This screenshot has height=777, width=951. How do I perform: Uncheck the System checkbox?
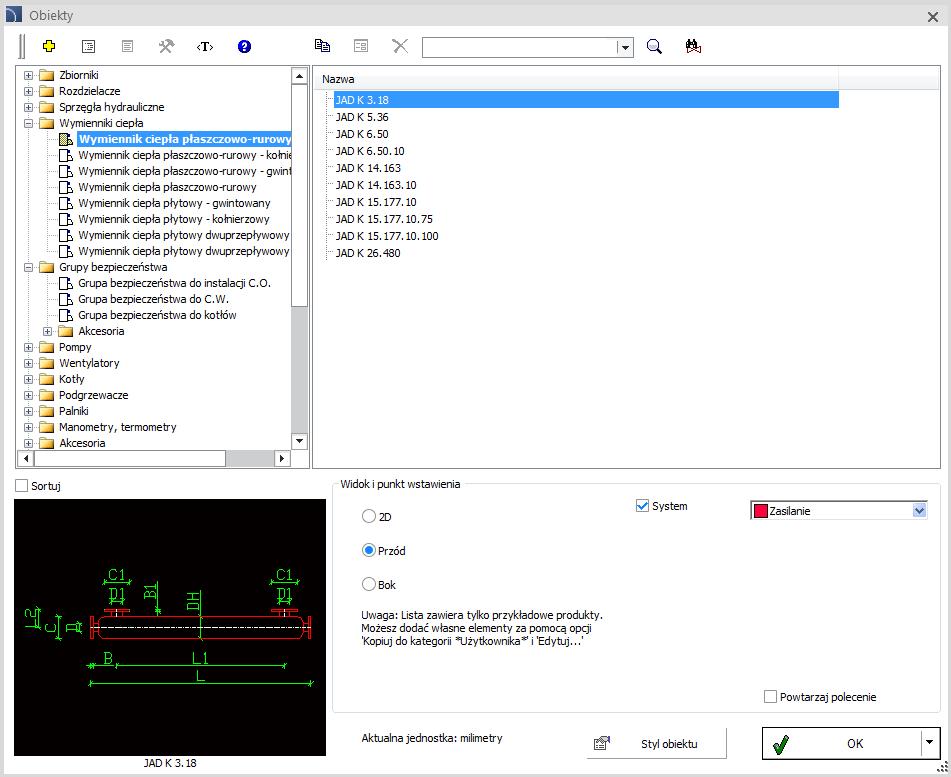(x=642, y=506)
